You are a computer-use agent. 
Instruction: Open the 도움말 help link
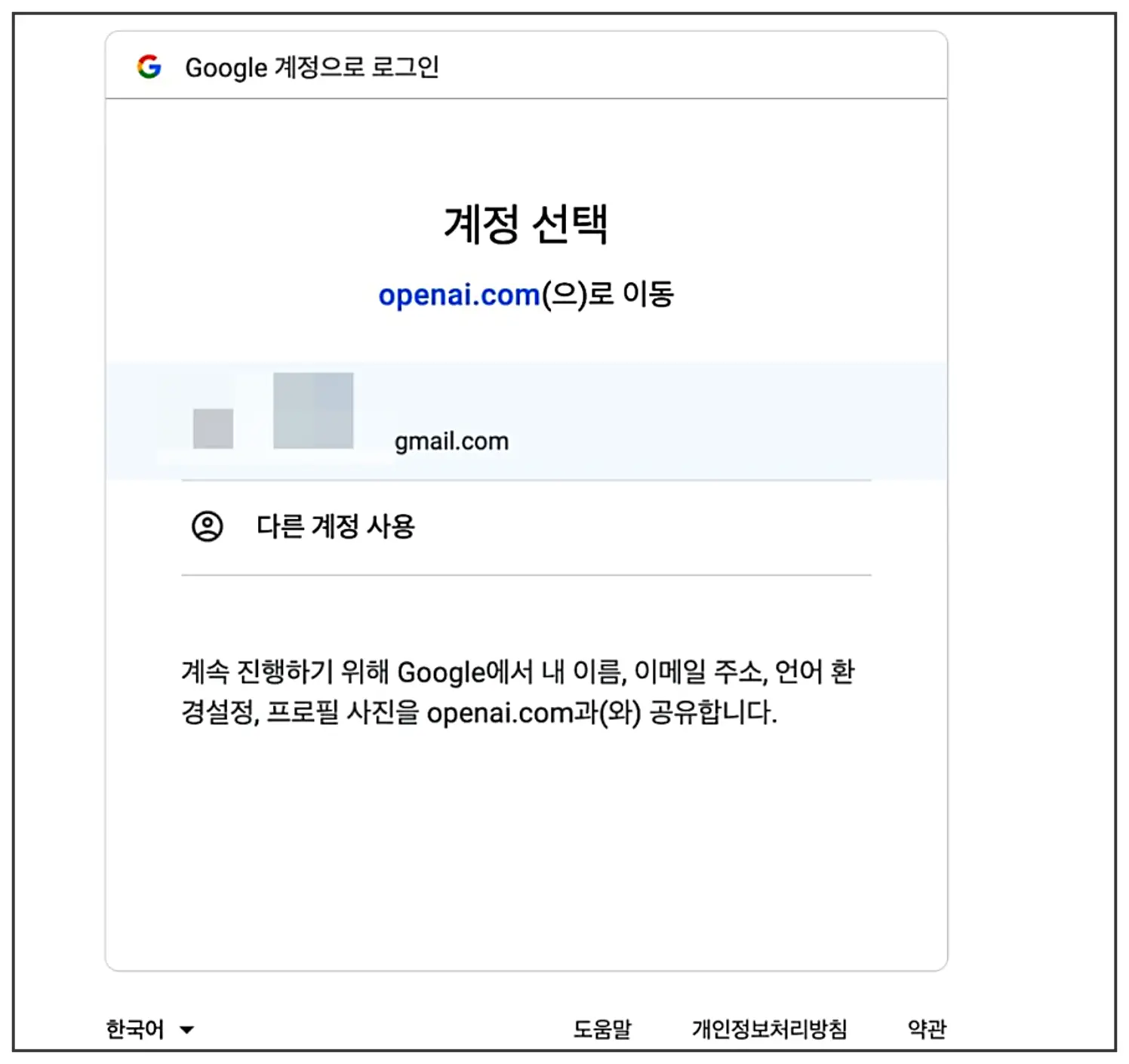(x=601, y=1029)
